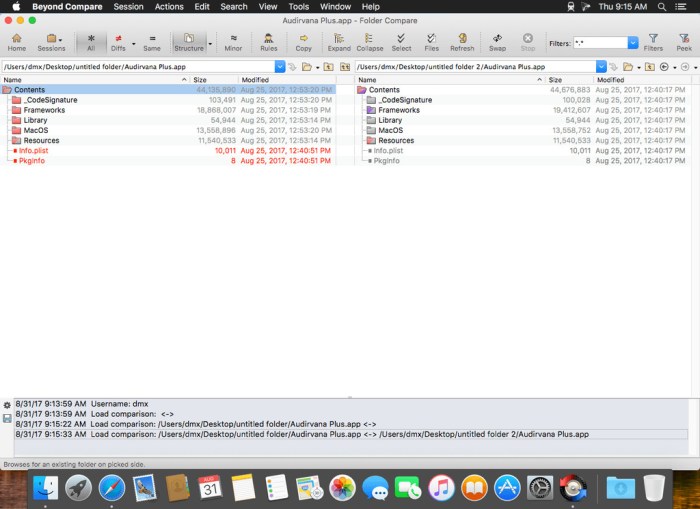Click the Minor toolbar button
700x509 pixels.
(x=233, y=41)
